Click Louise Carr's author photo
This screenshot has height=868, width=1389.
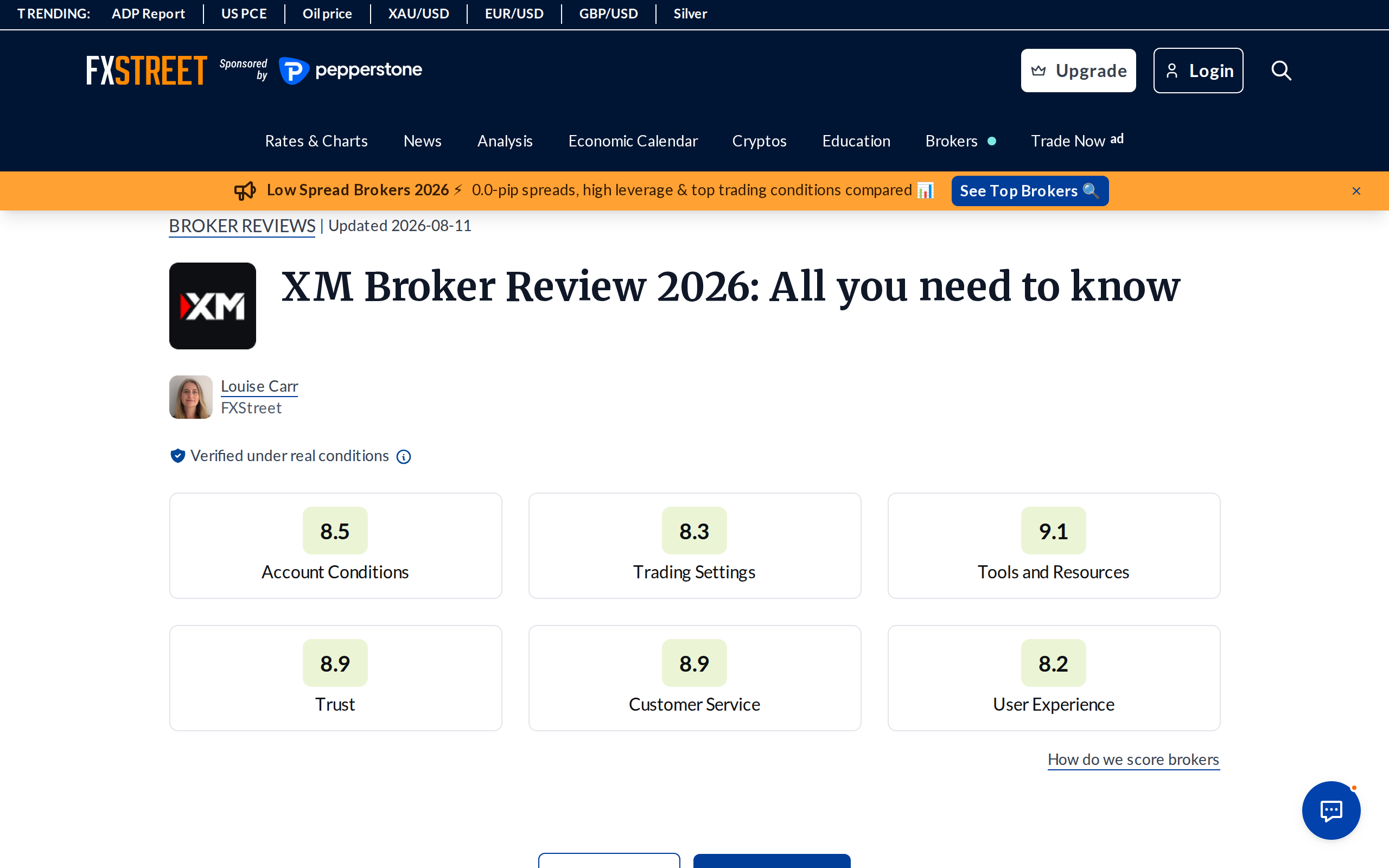tap(191, 397)
